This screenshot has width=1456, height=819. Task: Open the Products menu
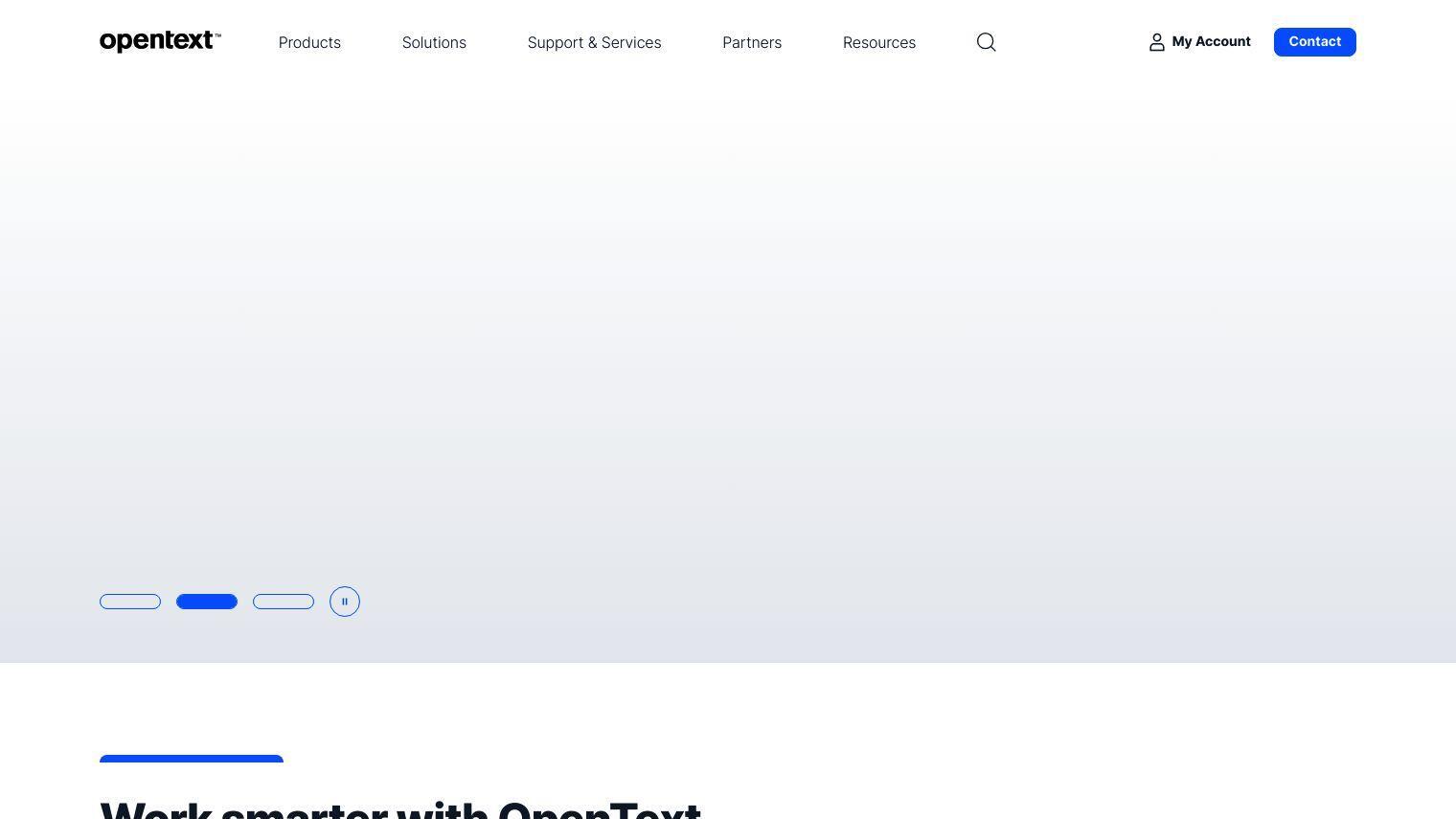[309, 42]
